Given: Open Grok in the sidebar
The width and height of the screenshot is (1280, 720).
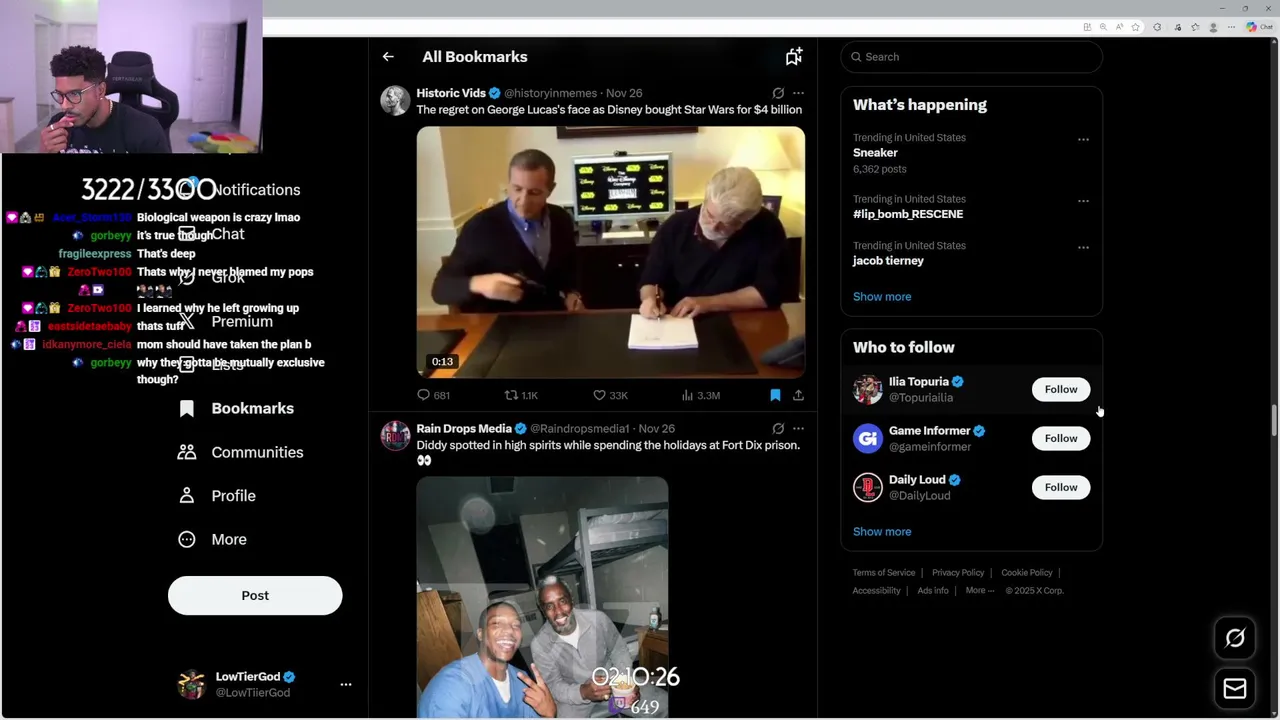Looking at the screenshot, I should [x=212, y=277].
